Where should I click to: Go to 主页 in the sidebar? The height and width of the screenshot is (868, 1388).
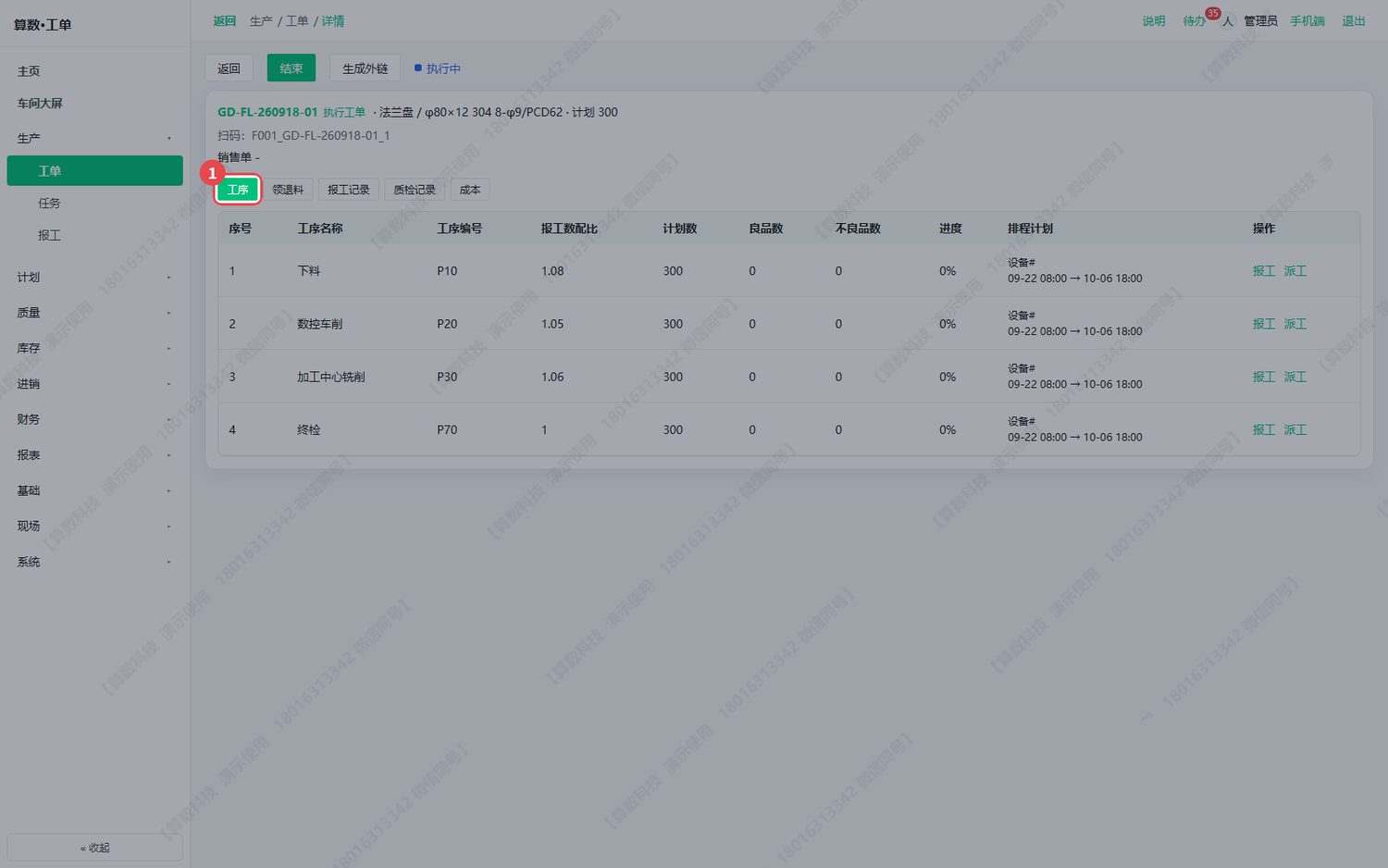click(94, 71)
